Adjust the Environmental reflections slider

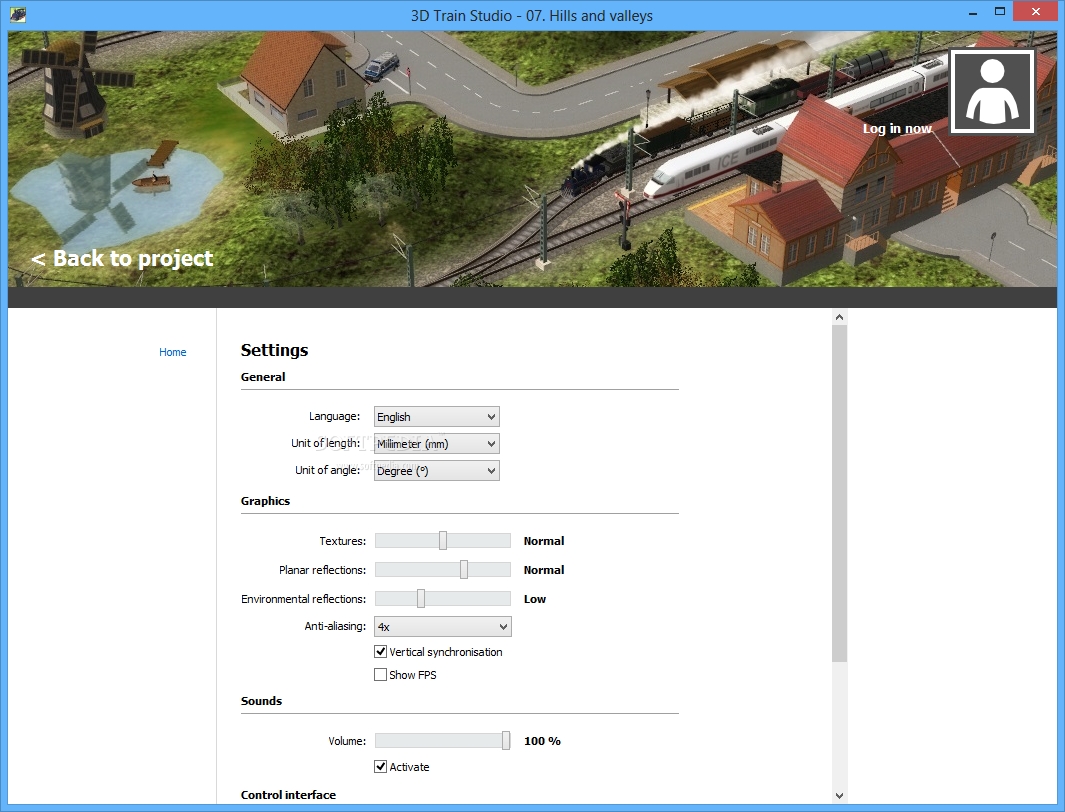tap(443, 598)
